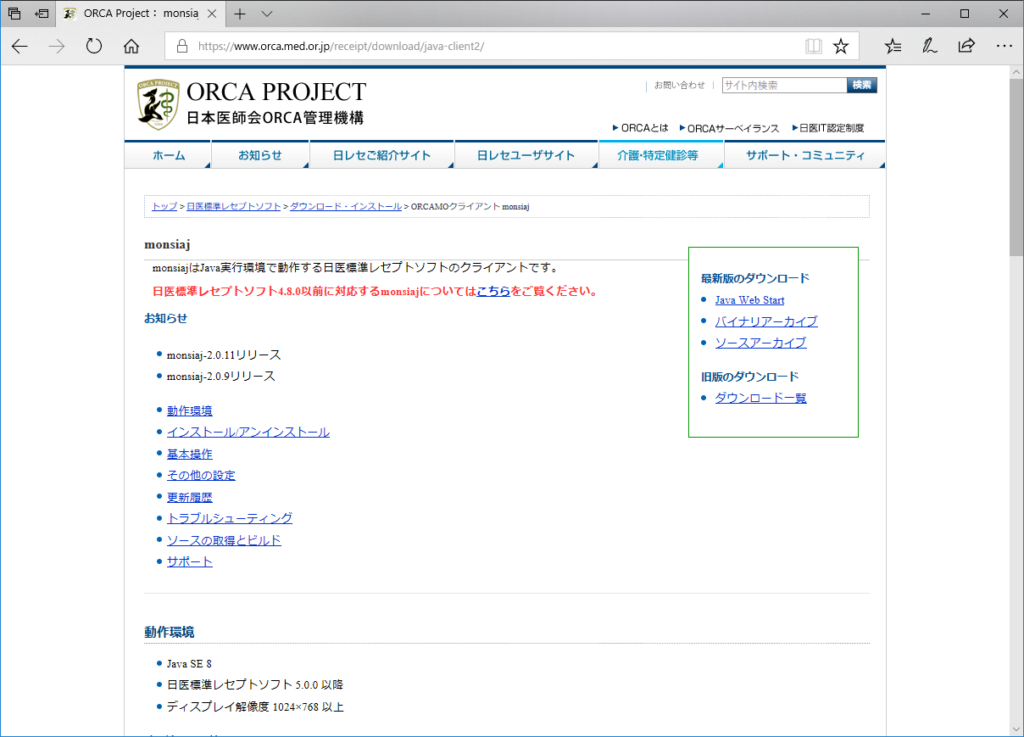Open the 日医IT認定制度 link
1024x737 pixels.
coord(828,128)
